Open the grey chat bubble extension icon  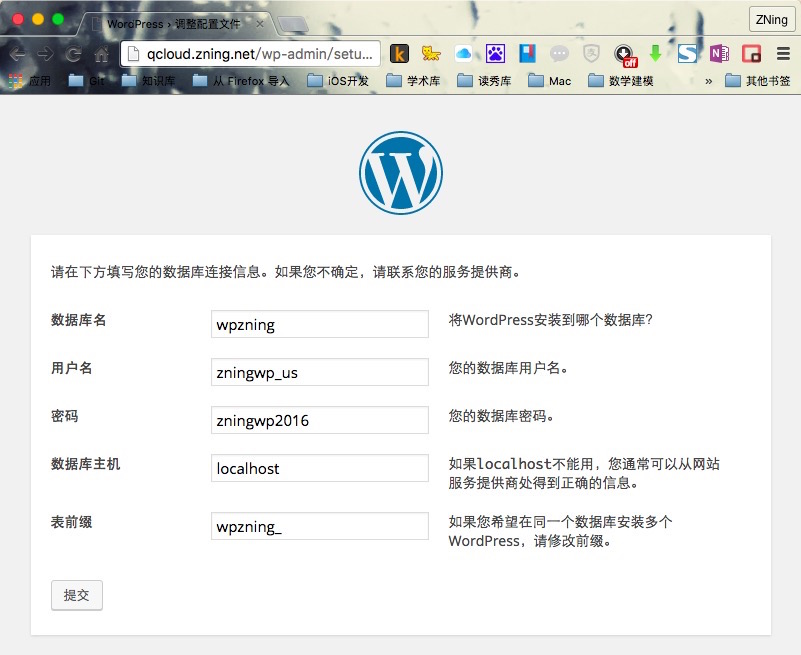tap(559, 54)
